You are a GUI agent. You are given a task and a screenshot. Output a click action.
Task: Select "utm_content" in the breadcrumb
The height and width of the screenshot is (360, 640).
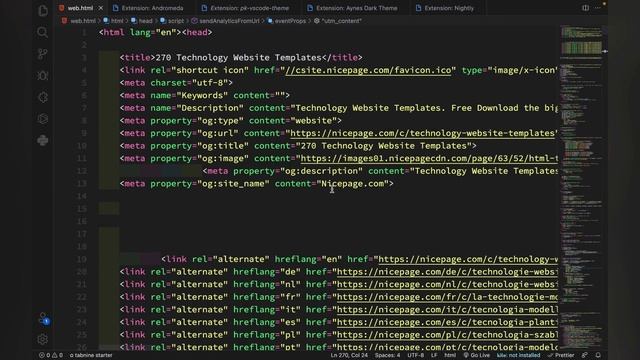tap(338, 21)
